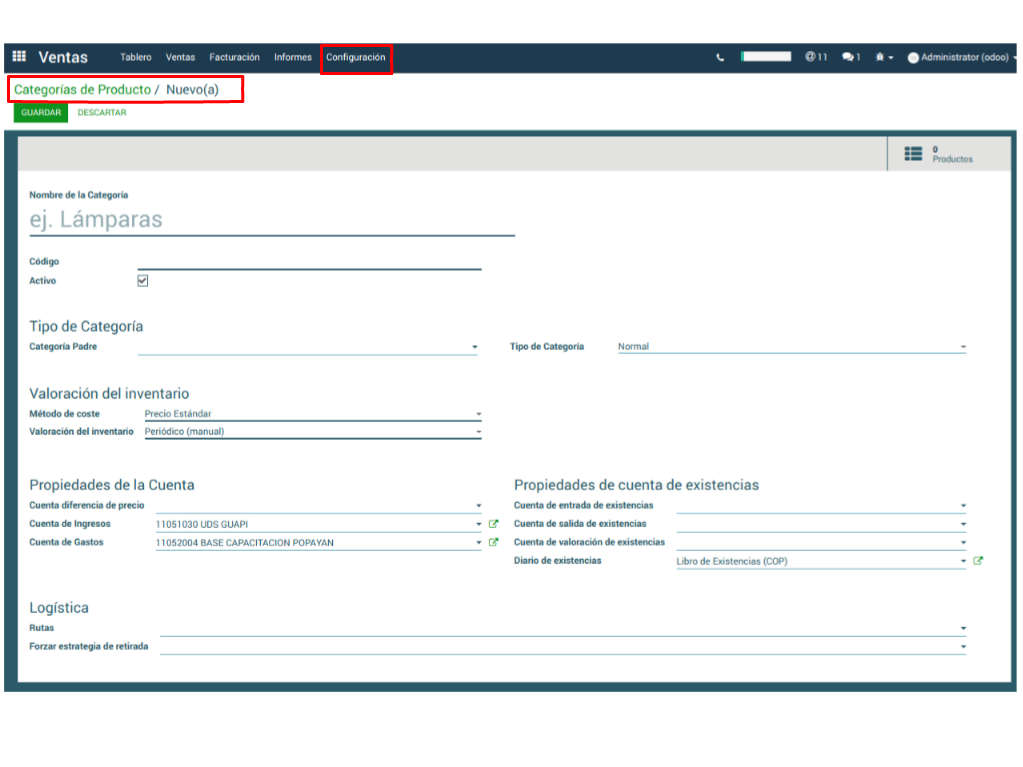Image resolution: width=1023 pixels, height=767 pixels.
Task: Open the apps grid menu icon
Action: coord(19,57)
